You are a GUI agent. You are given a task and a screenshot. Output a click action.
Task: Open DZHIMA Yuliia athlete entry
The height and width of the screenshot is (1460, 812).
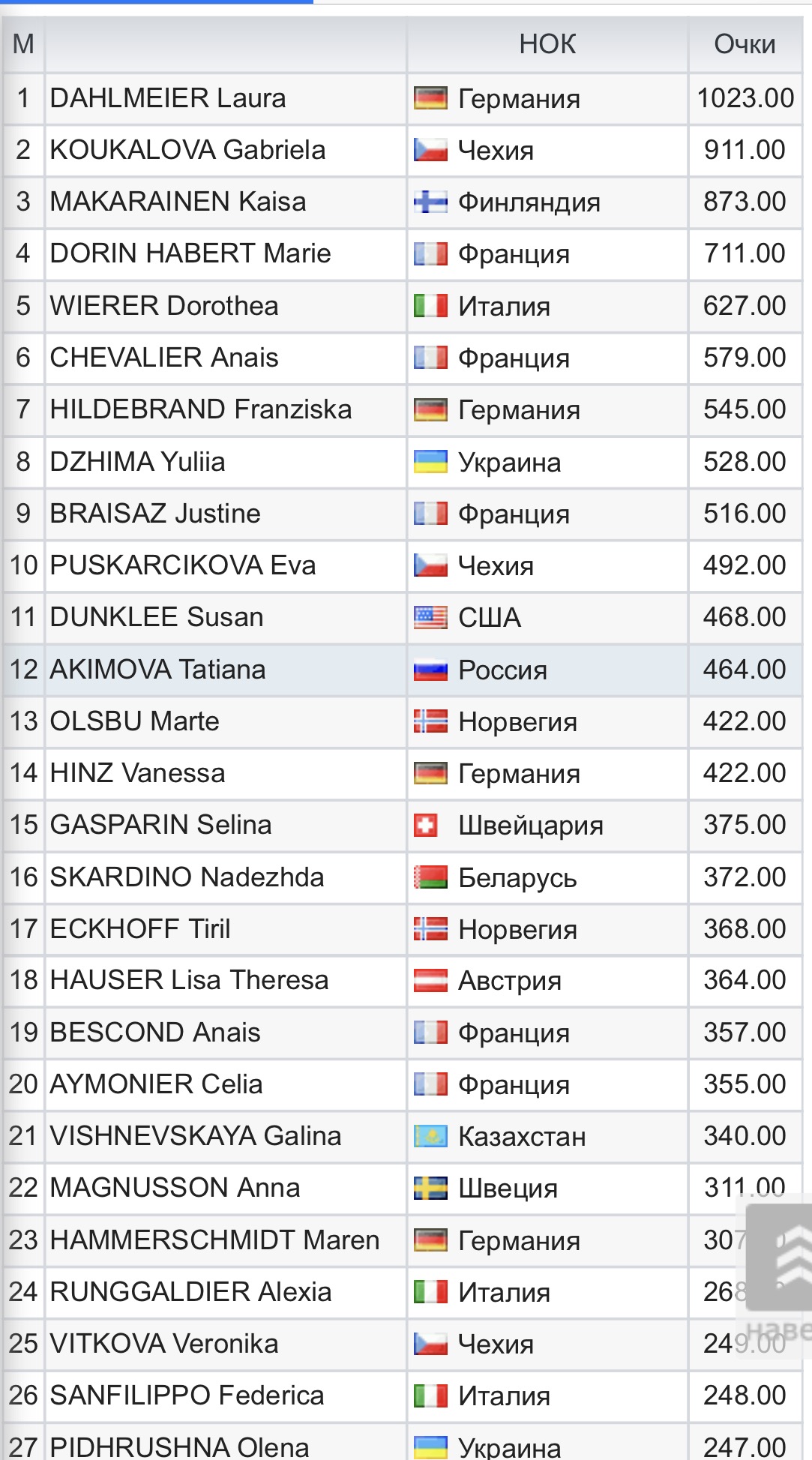(x=137, y=462)
